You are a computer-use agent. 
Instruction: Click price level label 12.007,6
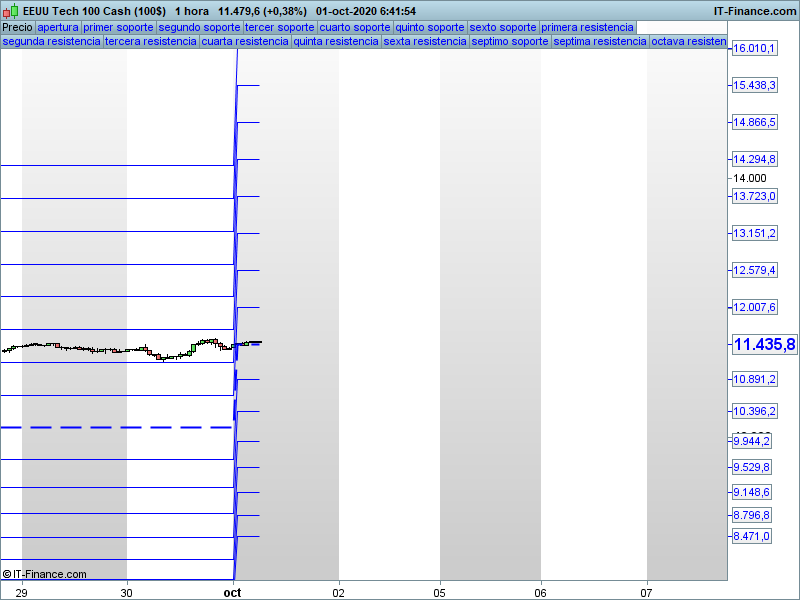pos(755,307)
